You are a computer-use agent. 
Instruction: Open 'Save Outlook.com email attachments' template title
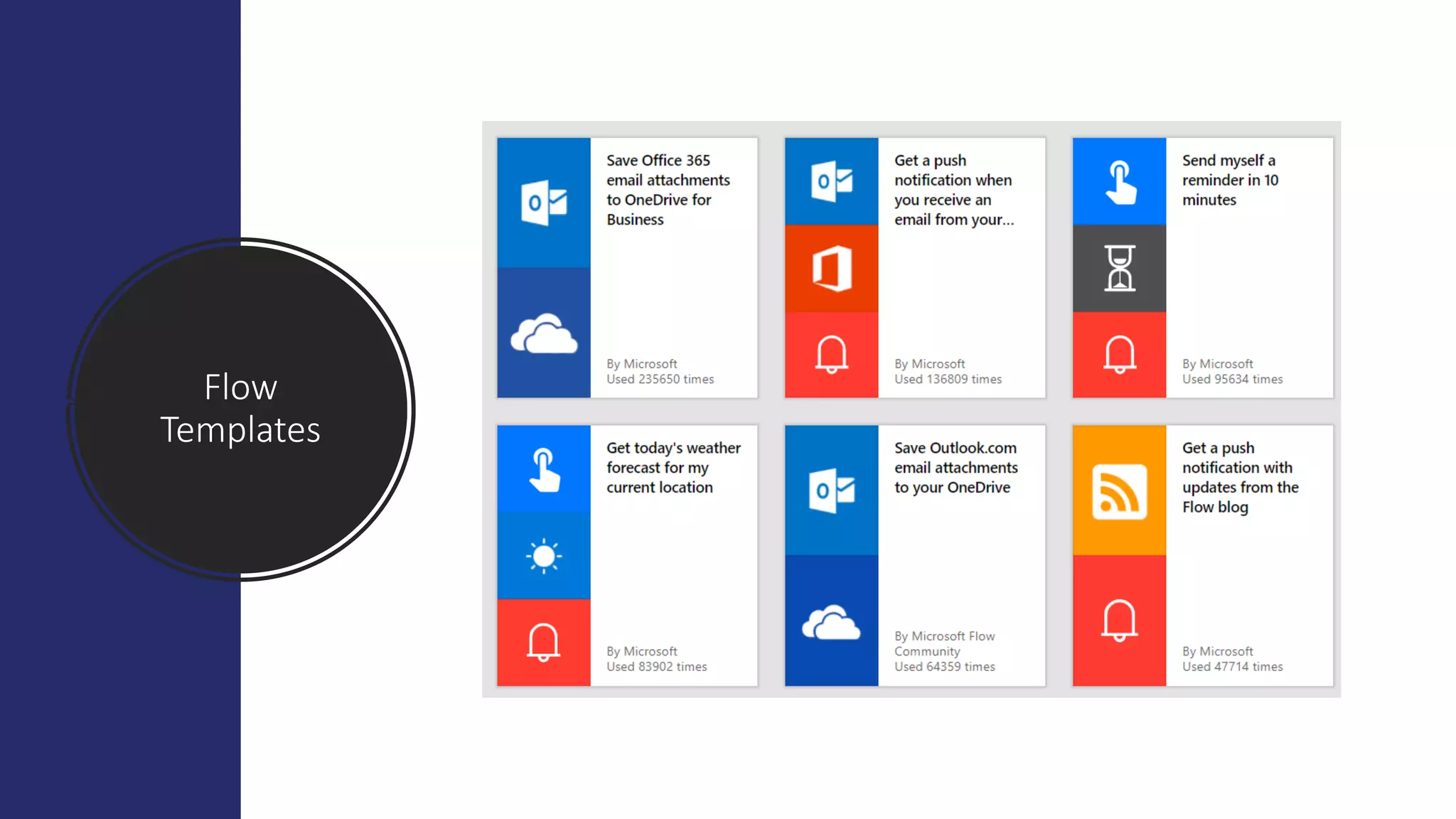coord(955,467)
